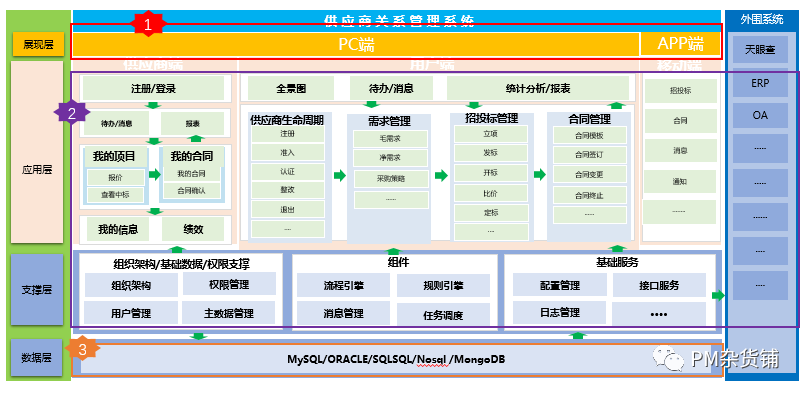Click 招投标 in the mobile column
805x394 pixels.
point(680,90)
